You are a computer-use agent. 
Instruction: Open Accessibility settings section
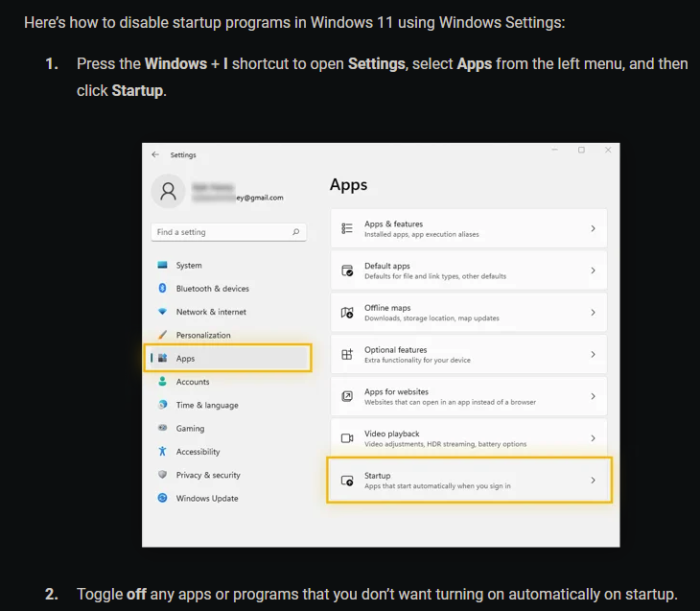click(x=229, y=451)
